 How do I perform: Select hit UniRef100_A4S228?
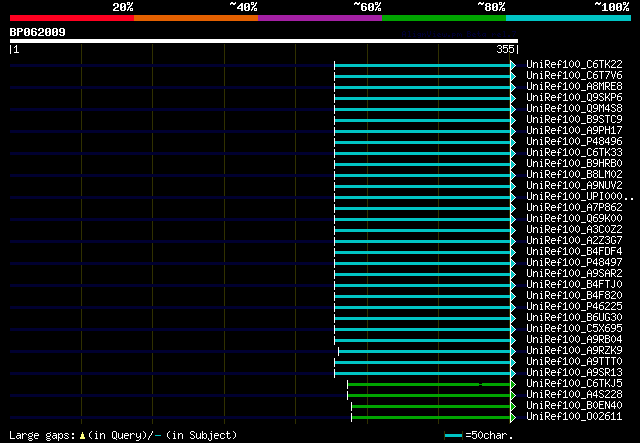[x=574, y=395]
